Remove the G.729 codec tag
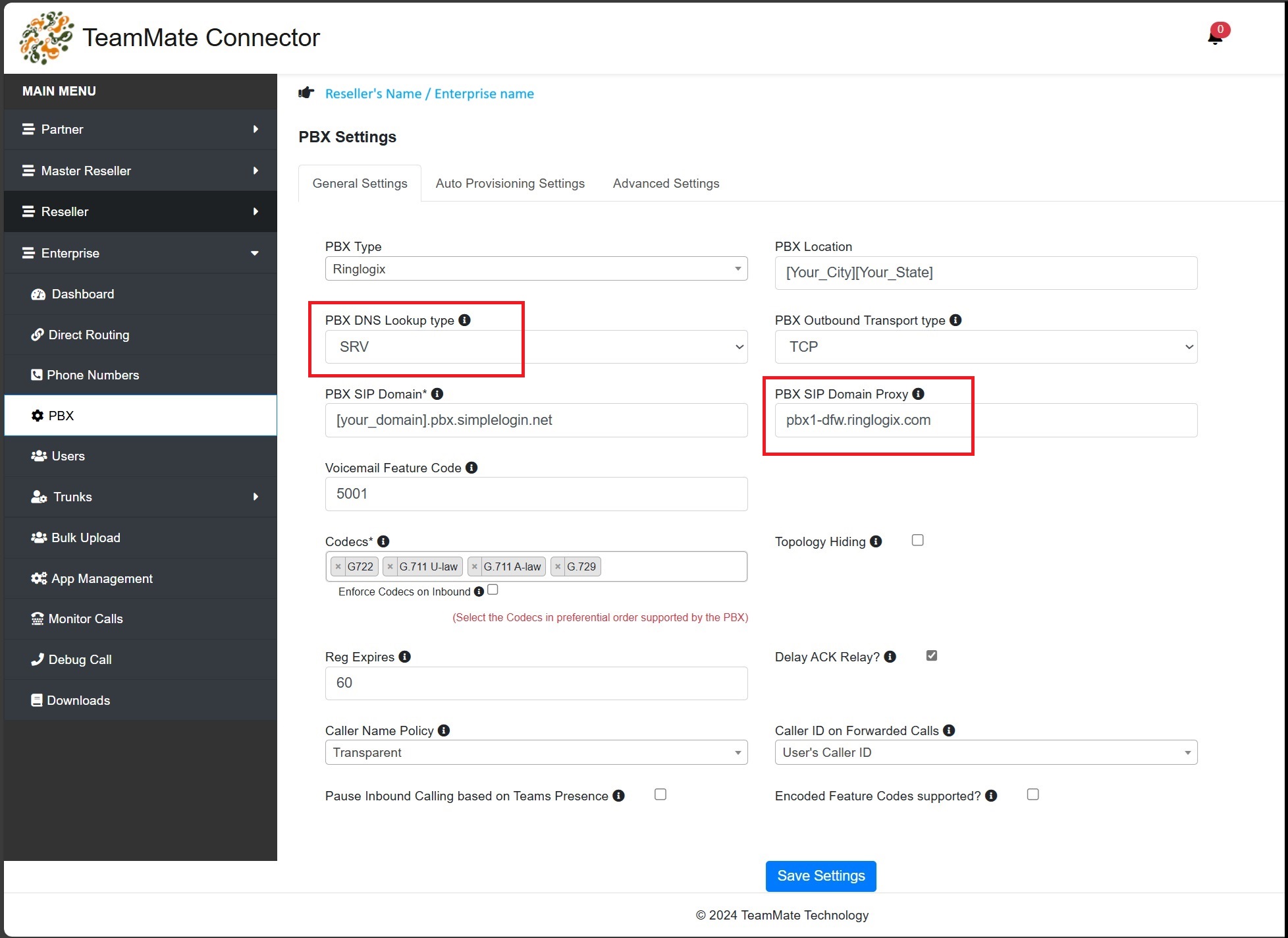Screen dimensions: 1288x938 point(558,566)
